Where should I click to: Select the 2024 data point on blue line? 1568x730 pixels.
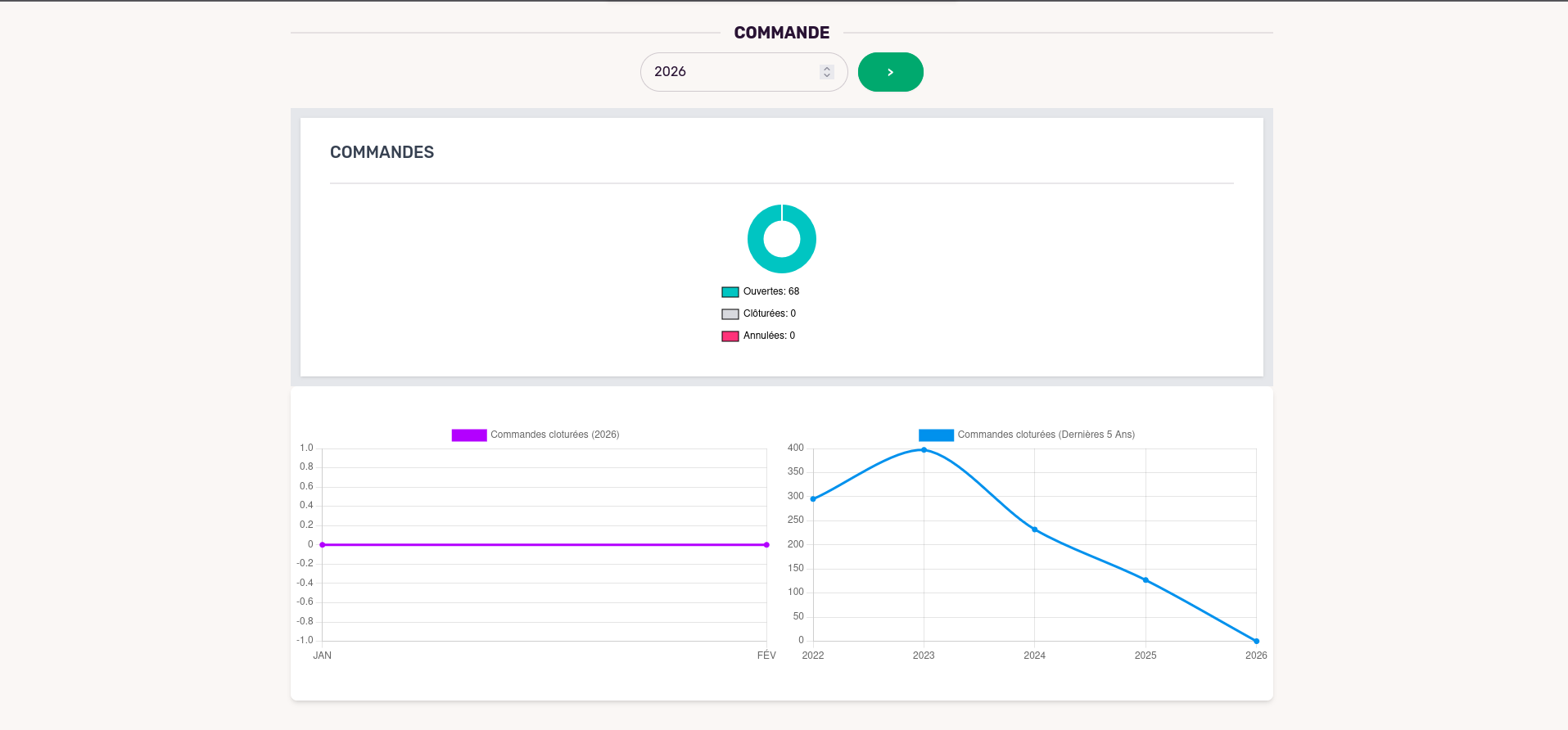[1035, 529]
